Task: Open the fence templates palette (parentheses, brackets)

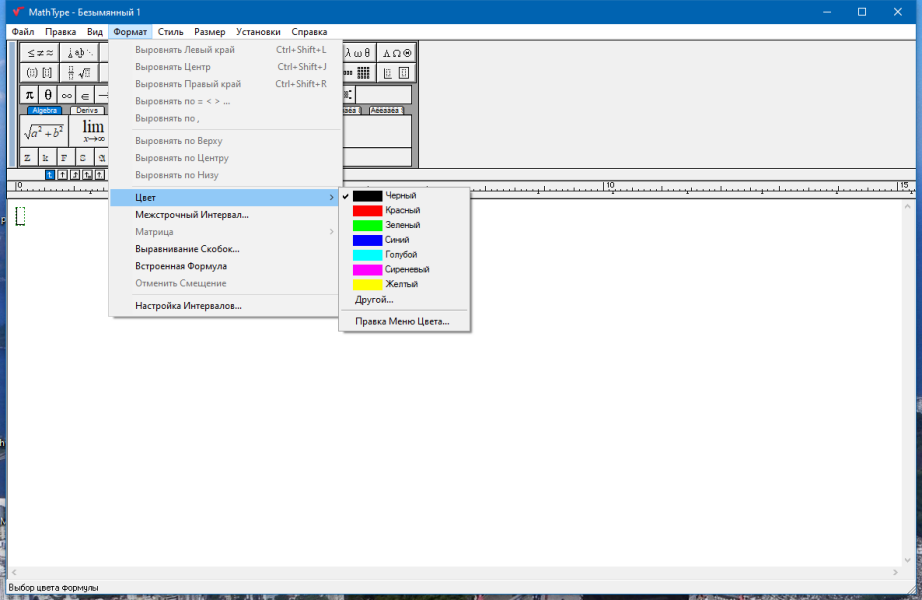Action: click(x=40, y=73)
